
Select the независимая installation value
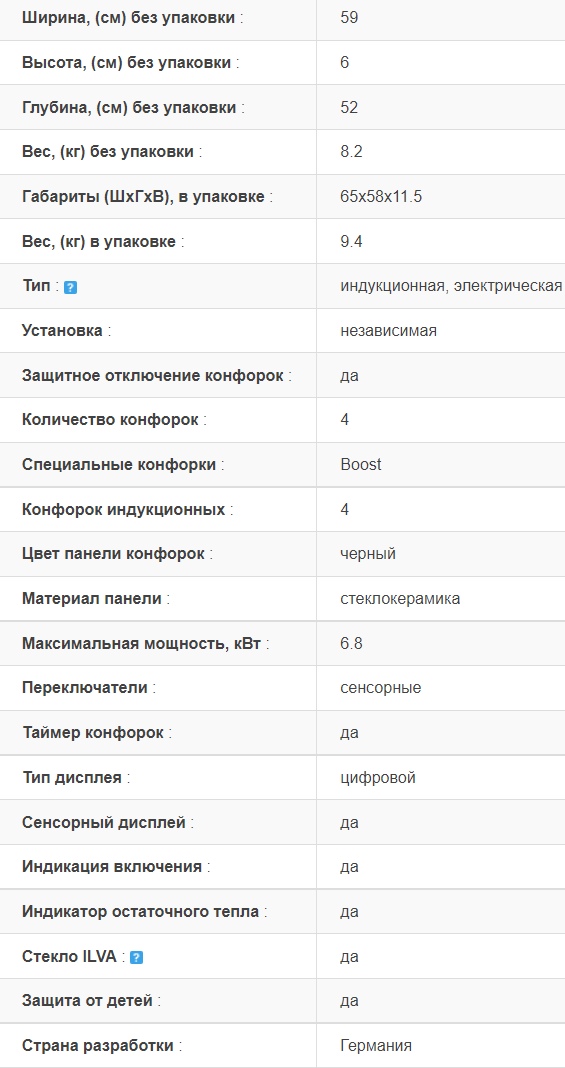pyautogui.click(x=389, y=331)
